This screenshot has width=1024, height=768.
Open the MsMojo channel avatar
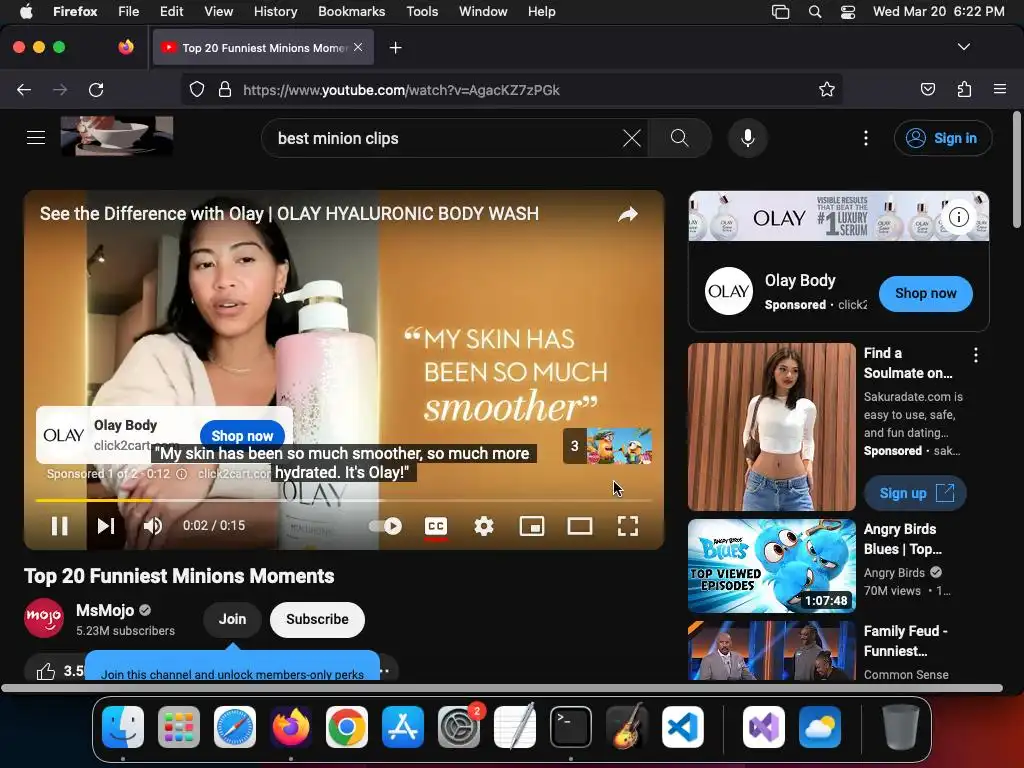[44, 618]
